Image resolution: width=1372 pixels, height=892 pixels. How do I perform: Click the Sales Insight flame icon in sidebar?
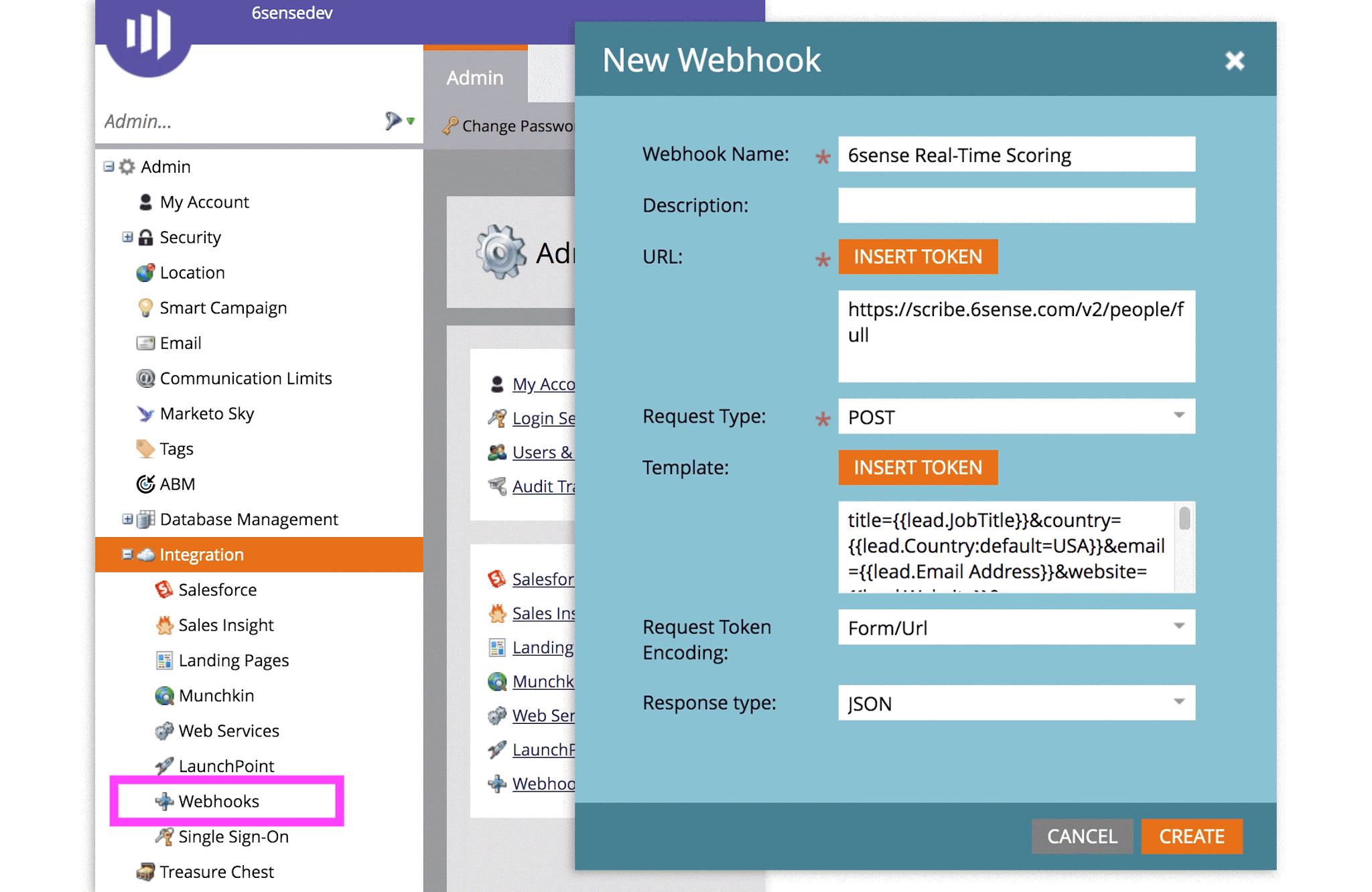click(x=164, y=625)
